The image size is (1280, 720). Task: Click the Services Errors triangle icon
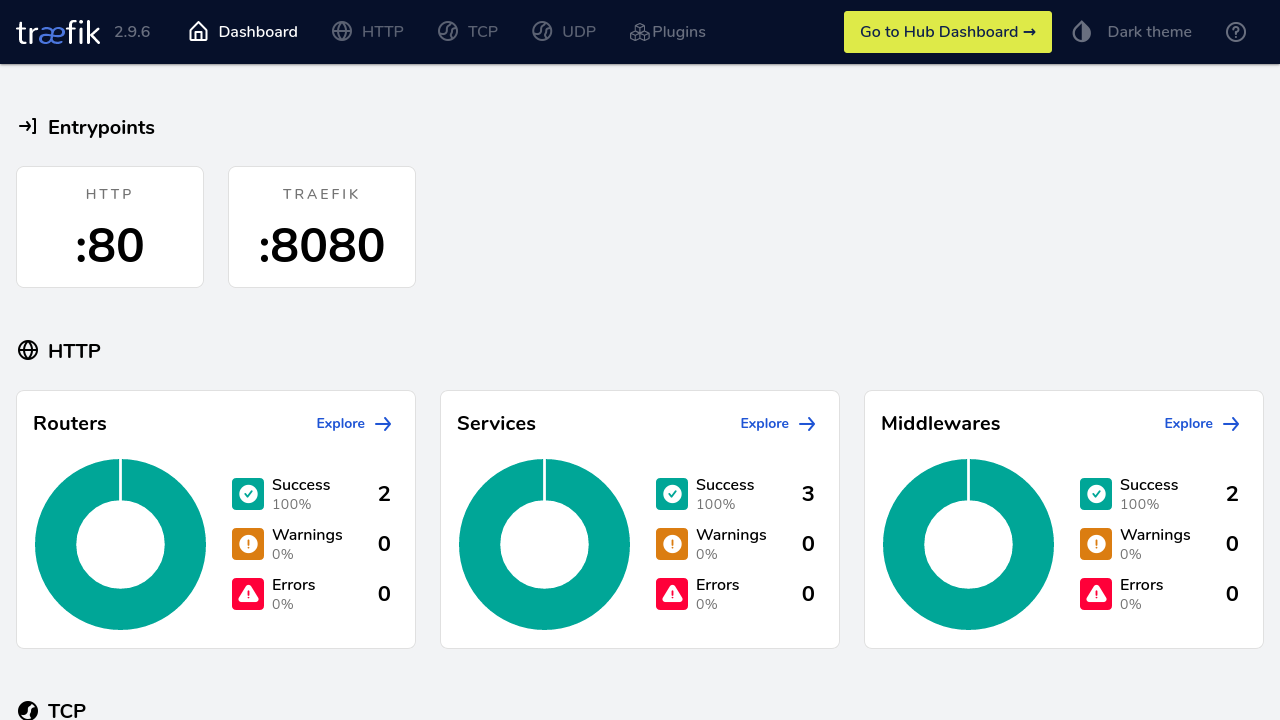click(672, 594)
